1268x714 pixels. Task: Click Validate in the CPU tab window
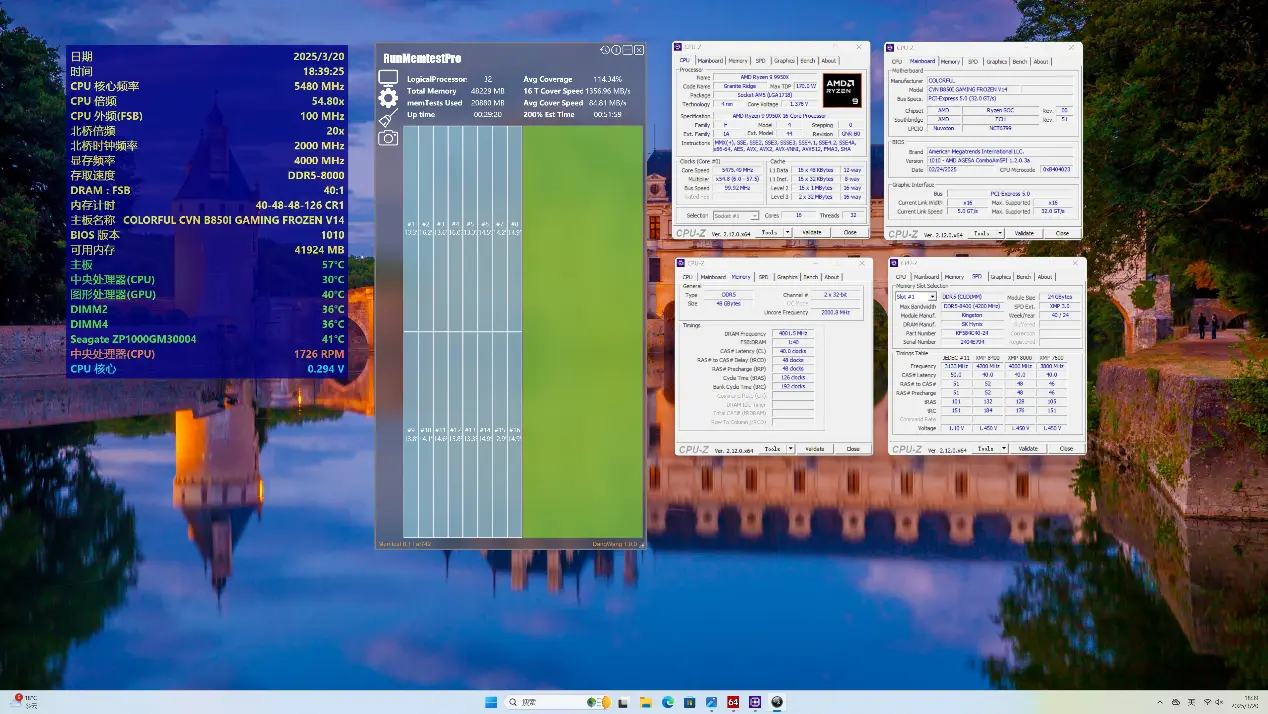pos(812,232)
